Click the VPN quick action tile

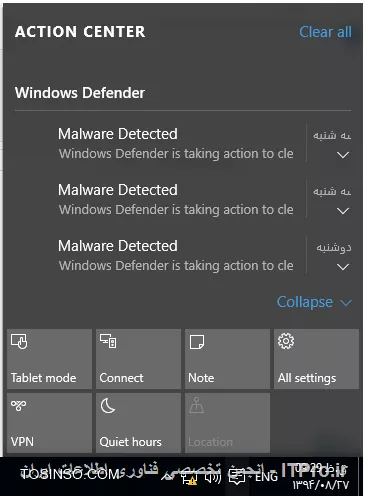(x=49, y=423)
